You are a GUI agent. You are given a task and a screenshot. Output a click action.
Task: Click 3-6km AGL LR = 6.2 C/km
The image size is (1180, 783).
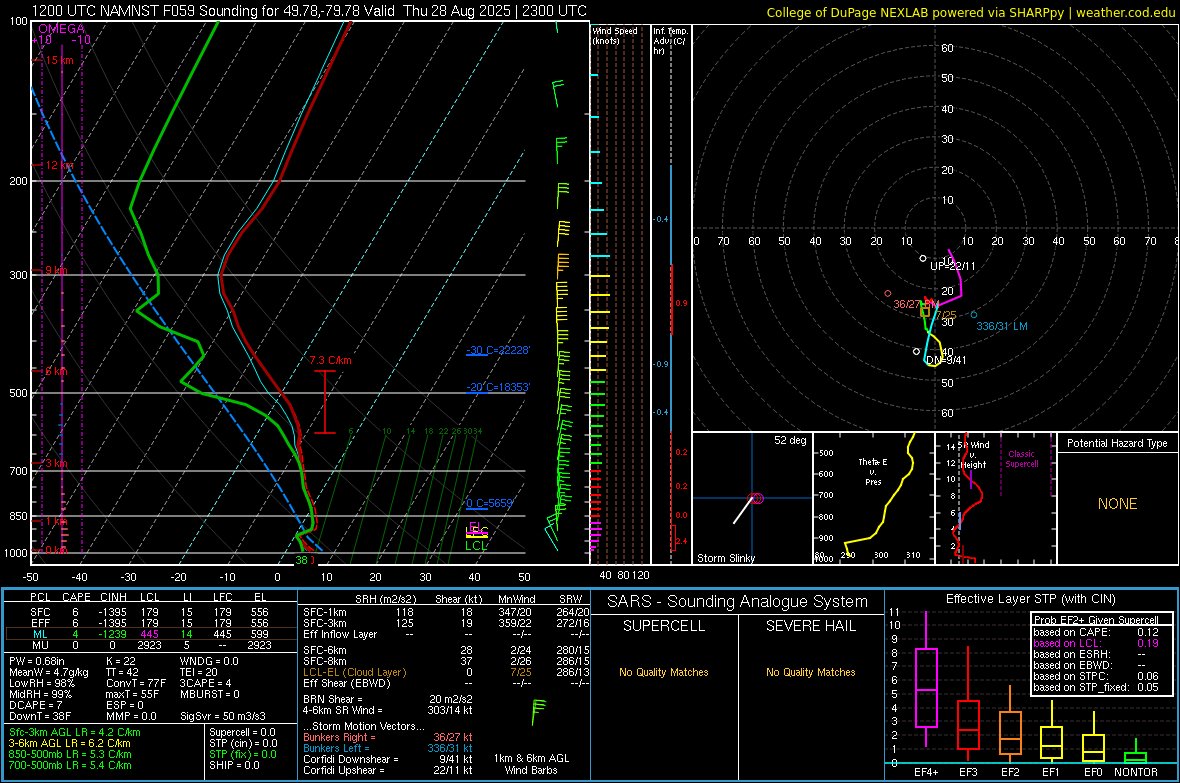click(71, 743)
